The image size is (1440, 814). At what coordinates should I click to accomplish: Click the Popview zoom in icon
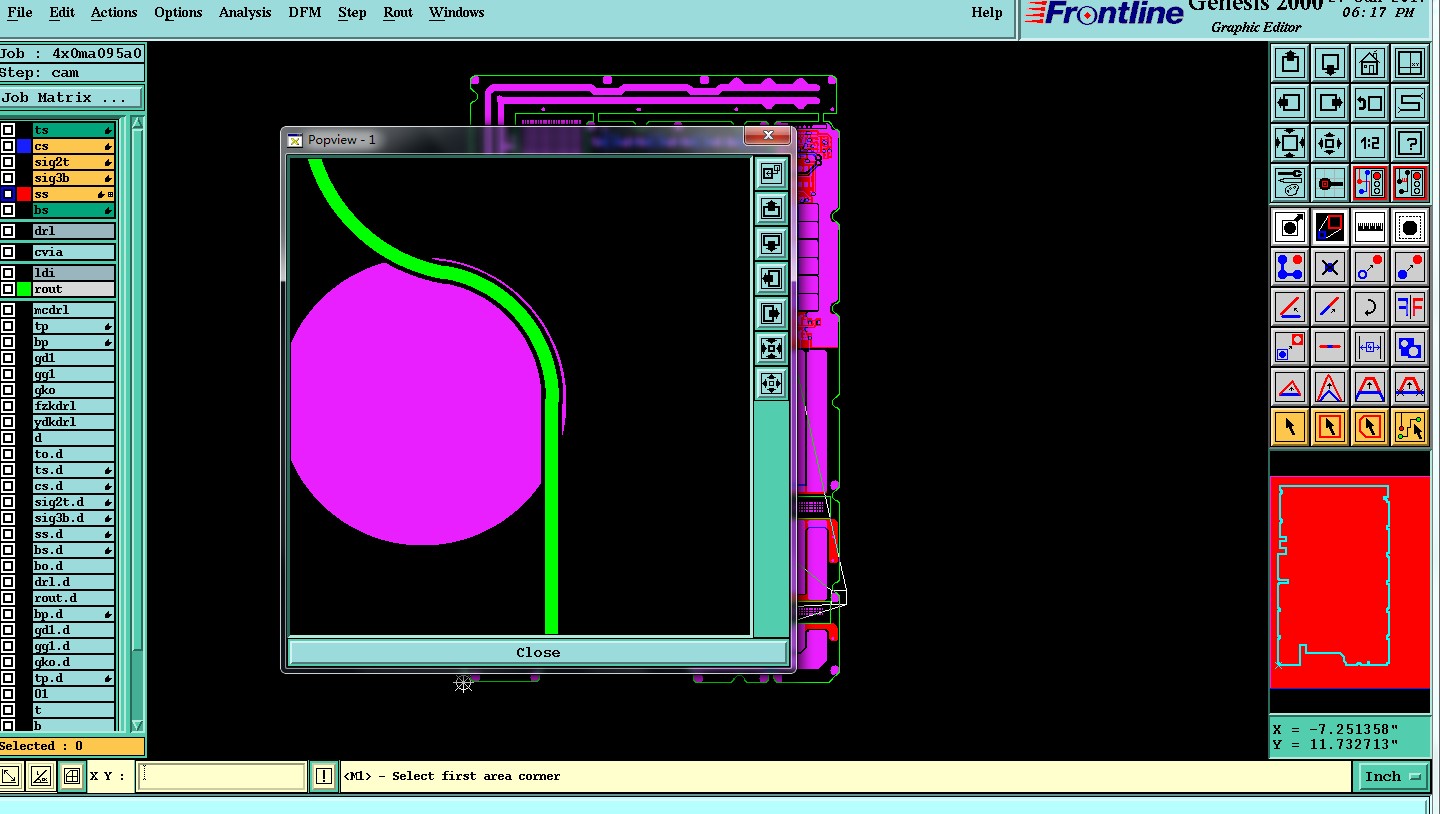(771, 348)
